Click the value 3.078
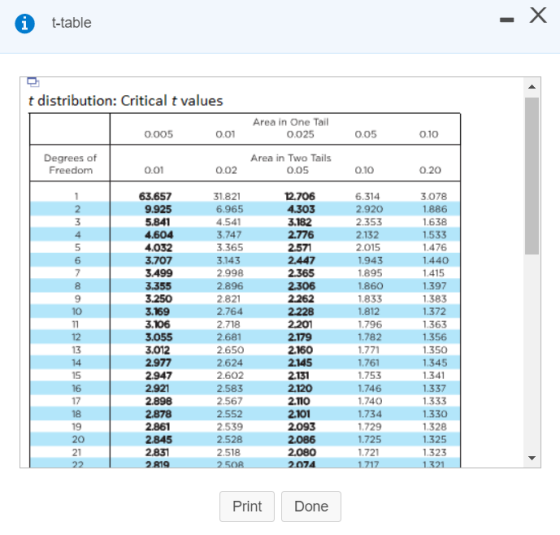The width and height of the screenshot is (560, 535). tap(434, 196)
